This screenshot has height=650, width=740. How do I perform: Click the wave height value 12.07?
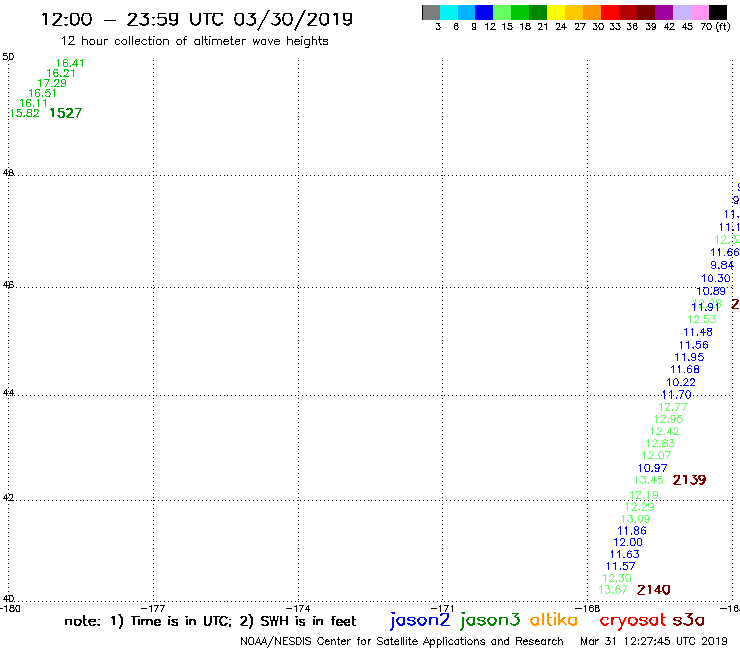pos(656,456)
